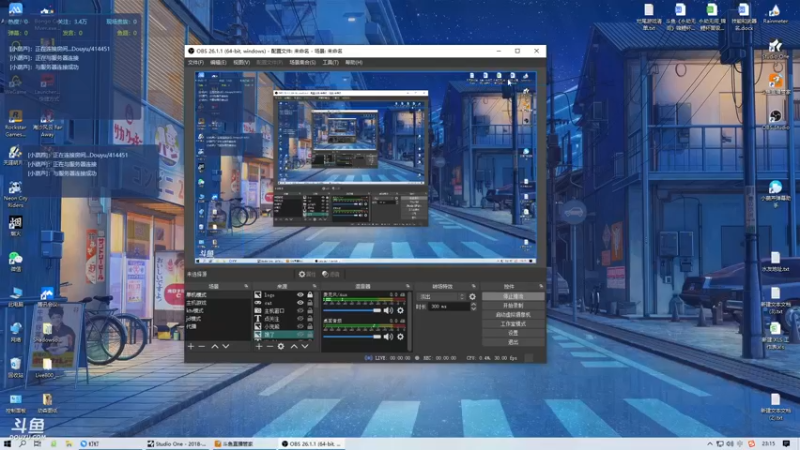Undock the mixer panel using its header icon

click(x=408, y=286)
